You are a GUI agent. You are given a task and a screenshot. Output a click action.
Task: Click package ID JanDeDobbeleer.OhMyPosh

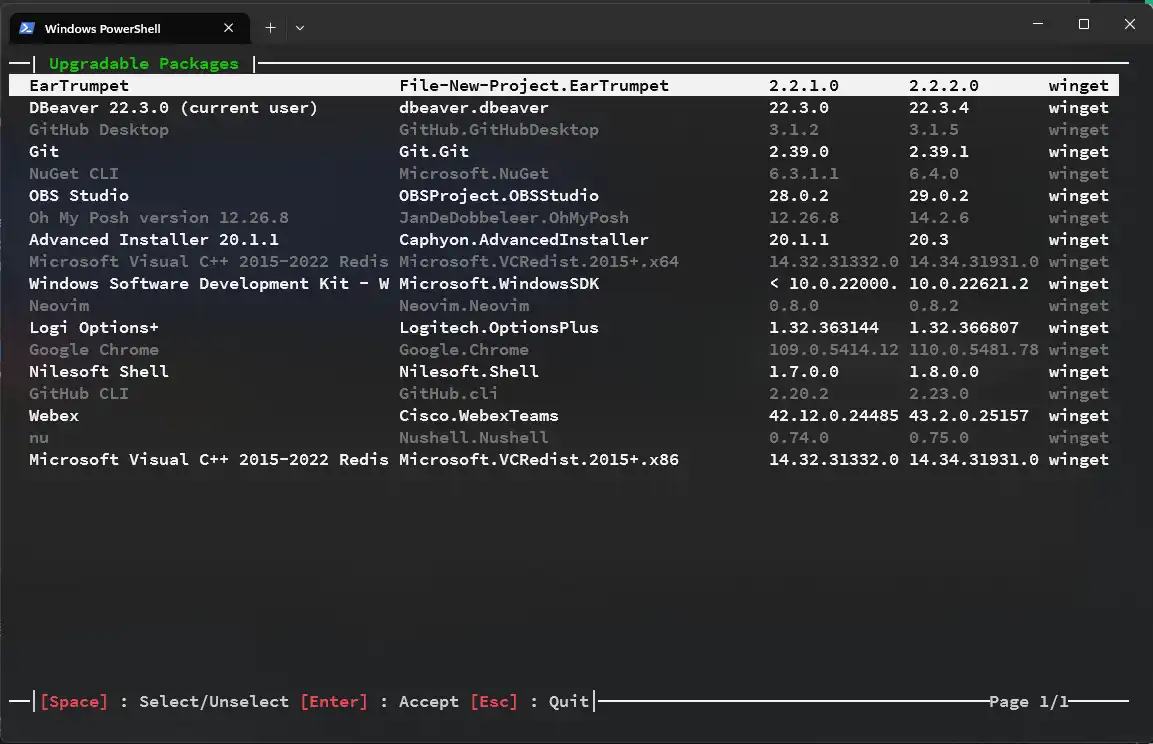(514, 218)
